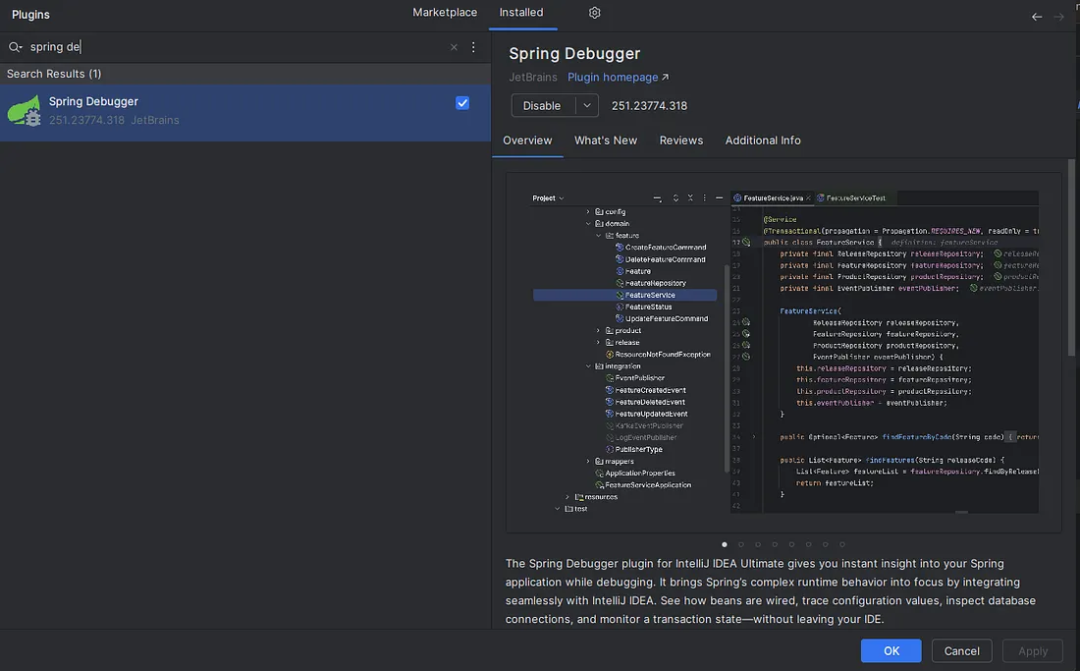
Task: Open the Additional Info tab
Action: (x=762, y=140)
